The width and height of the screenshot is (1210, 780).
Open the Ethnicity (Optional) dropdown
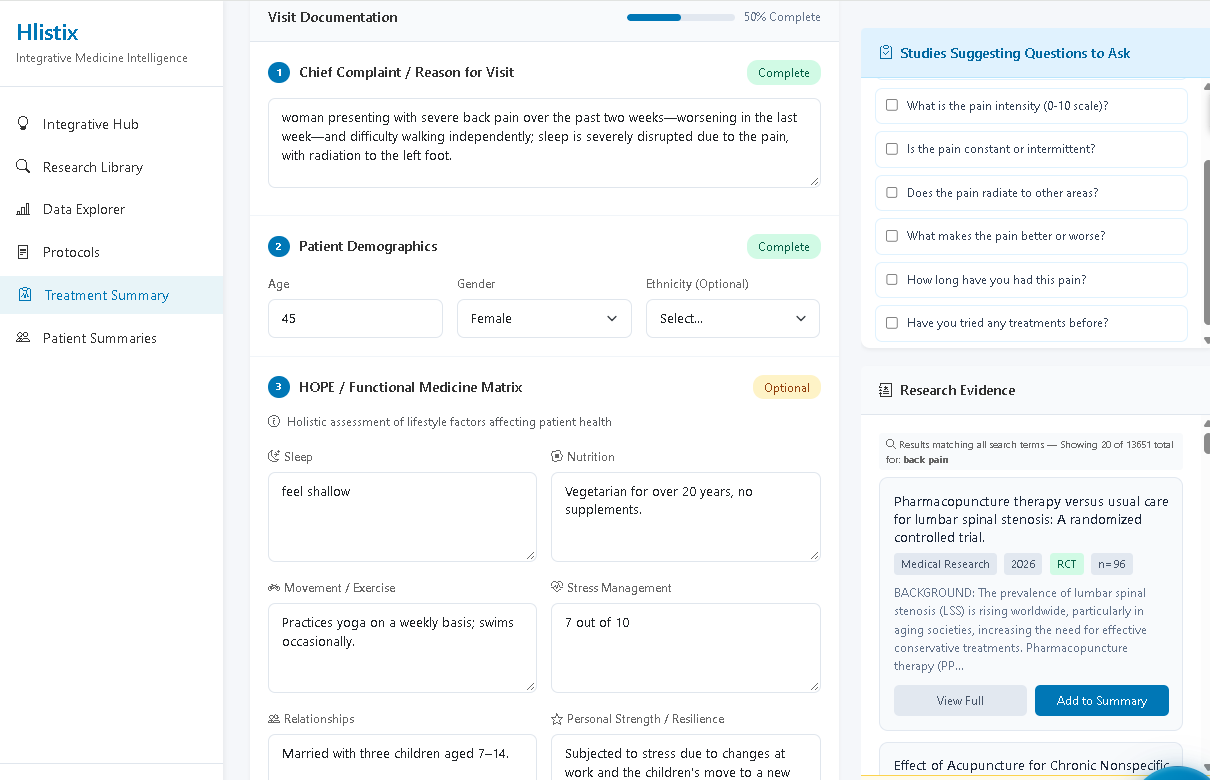click(x=733, y=319)
